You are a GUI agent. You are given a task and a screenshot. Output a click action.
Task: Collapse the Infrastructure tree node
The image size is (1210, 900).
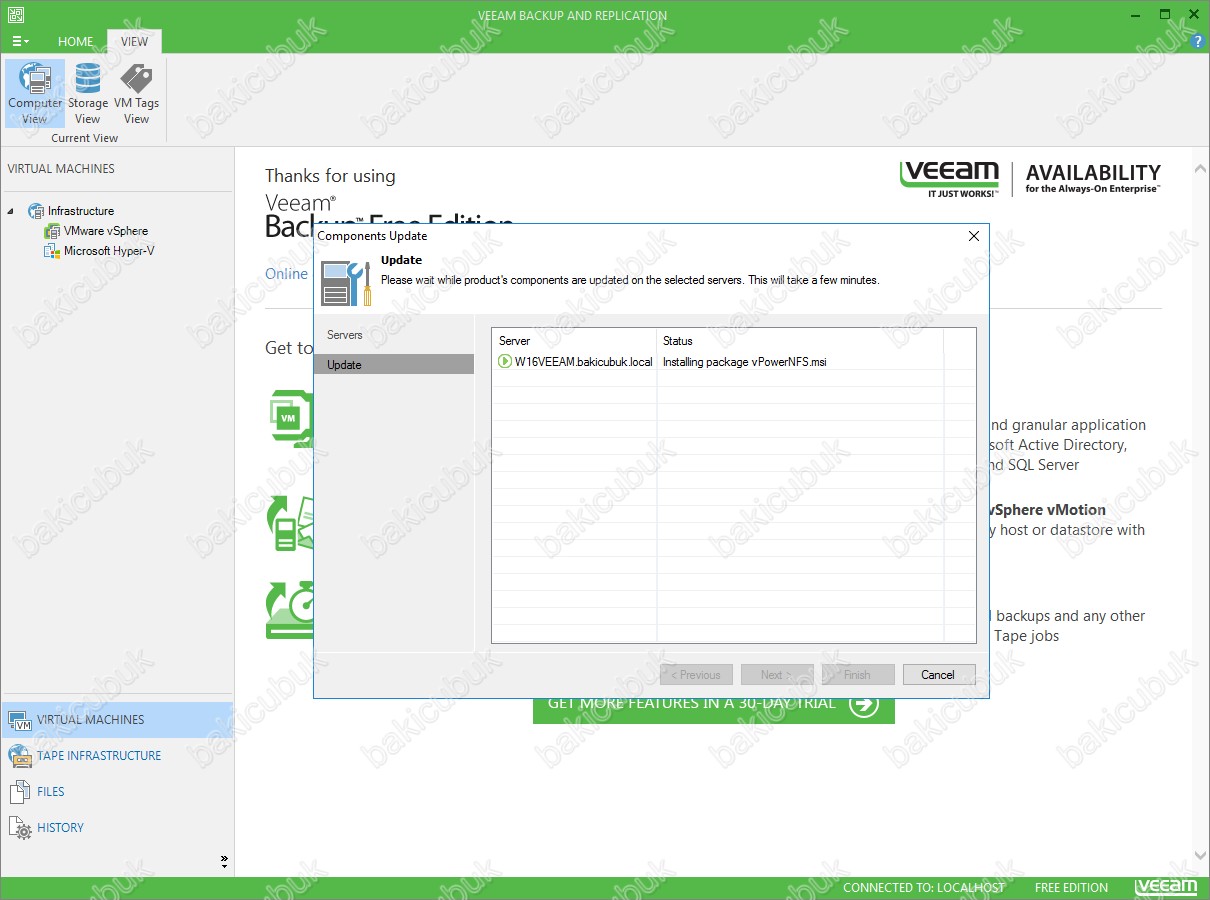pyautogui.click(x=11, y=211)
